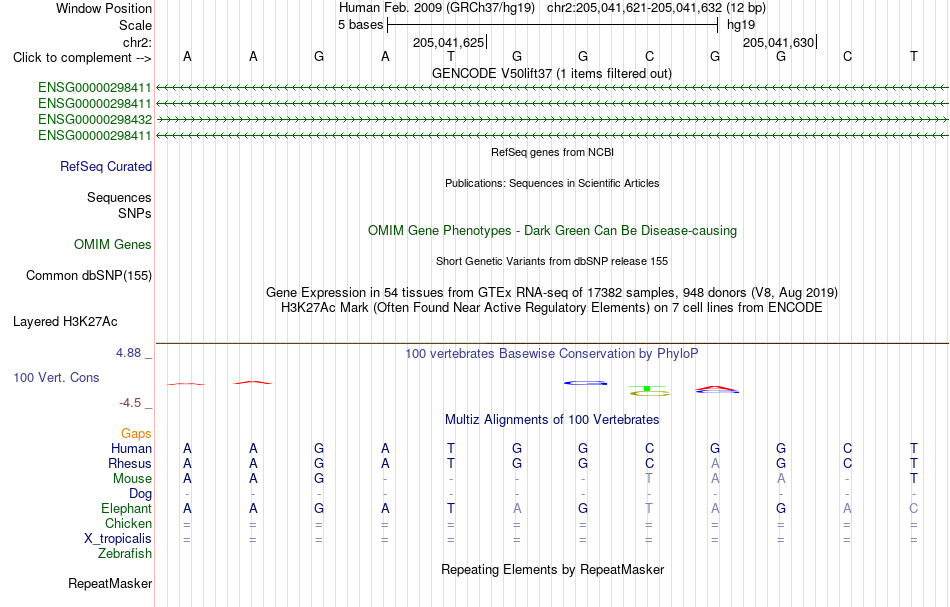950x607 pixels.
Task: Open 'Publications: Sequences in Scientific Articles' title
Action: pyautogui.click(x=552, y=184)
